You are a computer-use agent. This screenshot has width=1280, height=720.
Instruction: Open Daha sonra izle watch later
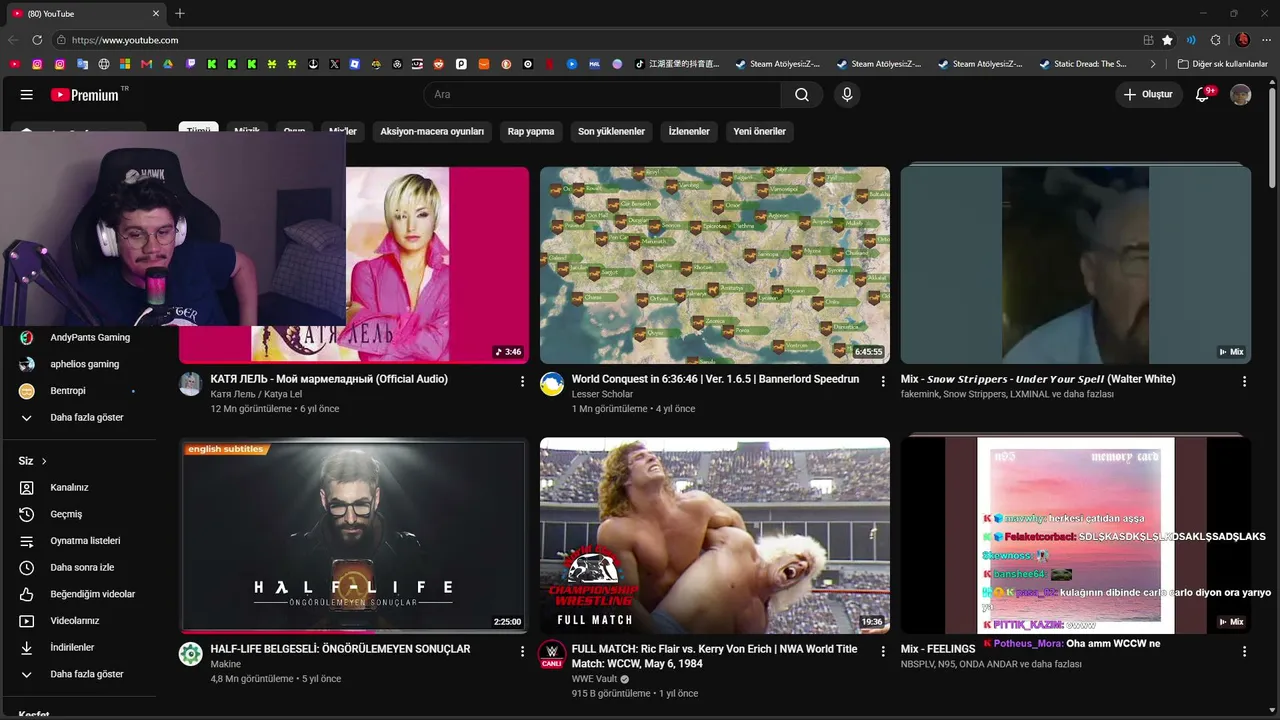coord(81,568)
